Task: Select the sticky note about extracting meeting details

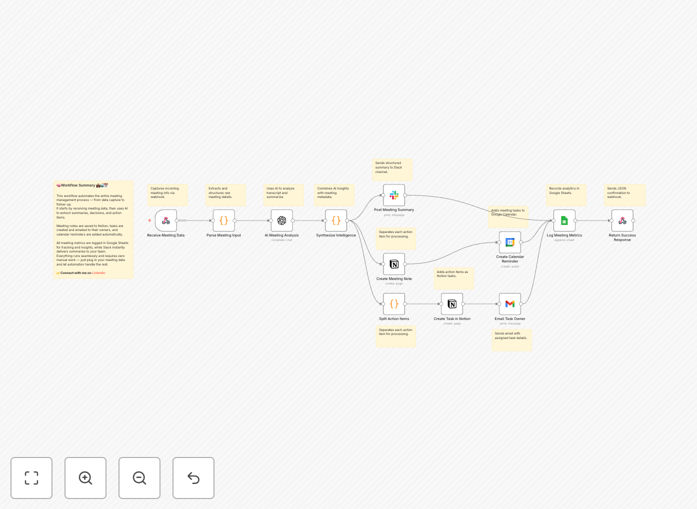Action: [225, 195]
